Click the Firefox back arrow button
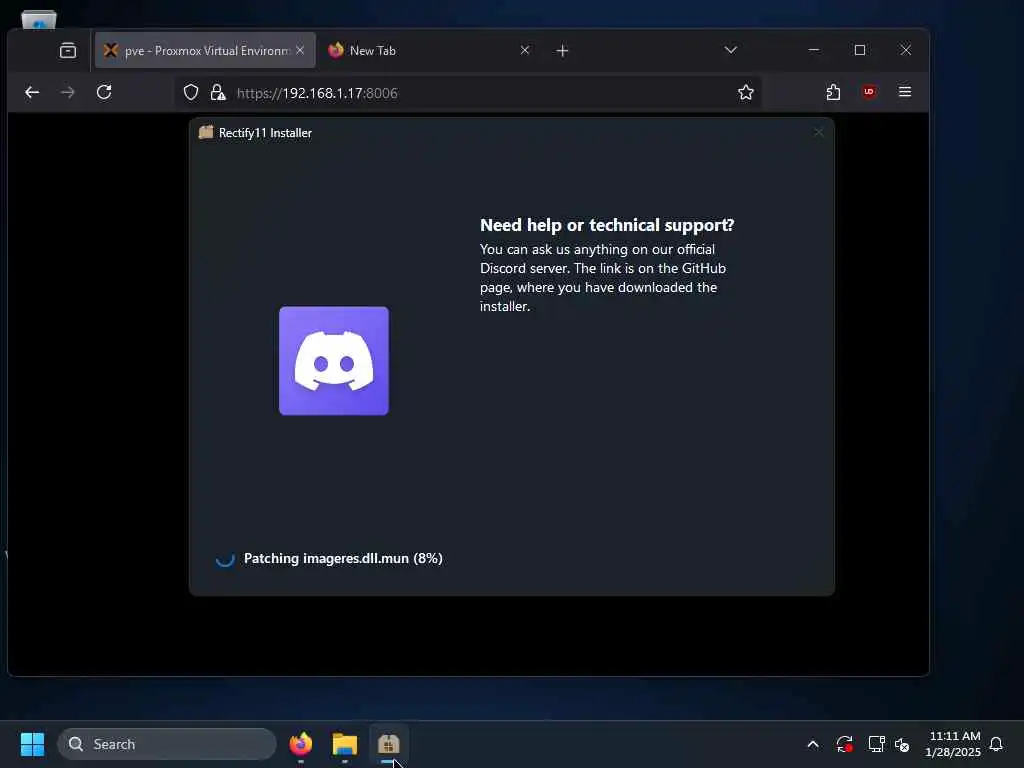The height and width of the screenshot is (768, 1024). click(32, 93)
